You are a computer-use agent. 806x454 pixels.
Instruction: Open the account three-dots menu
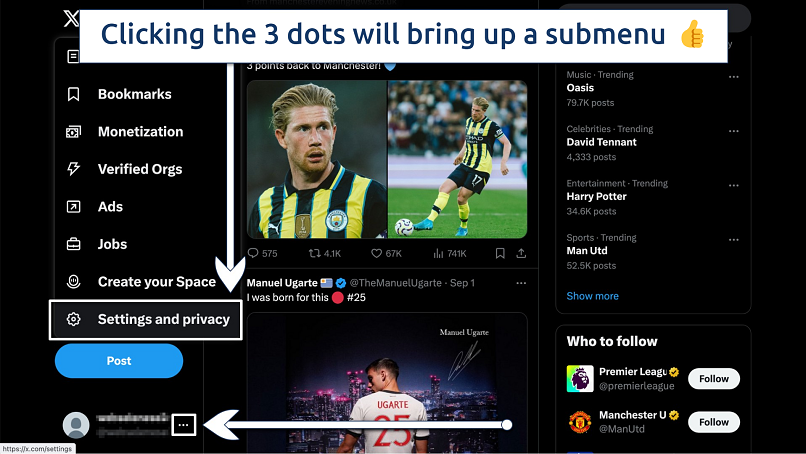(x=184, y=425)
